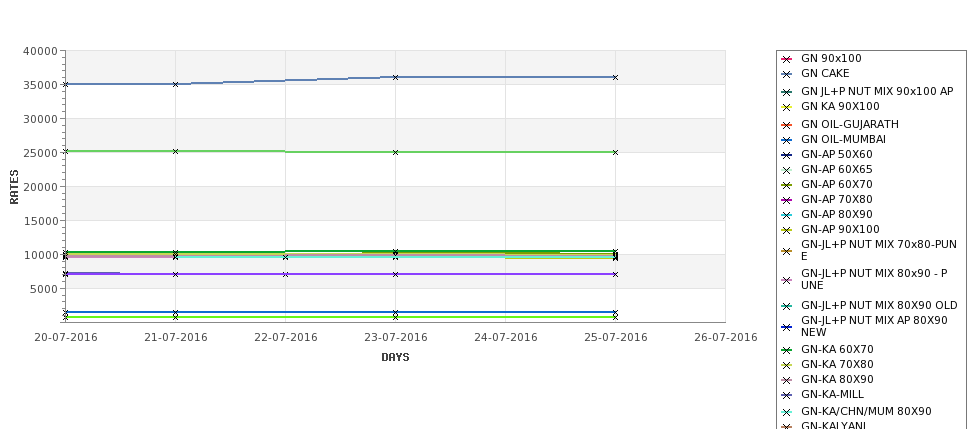Click the 22-07-2016 date axis label
This screenshot has height=429, width=975.
coord(285,338)
